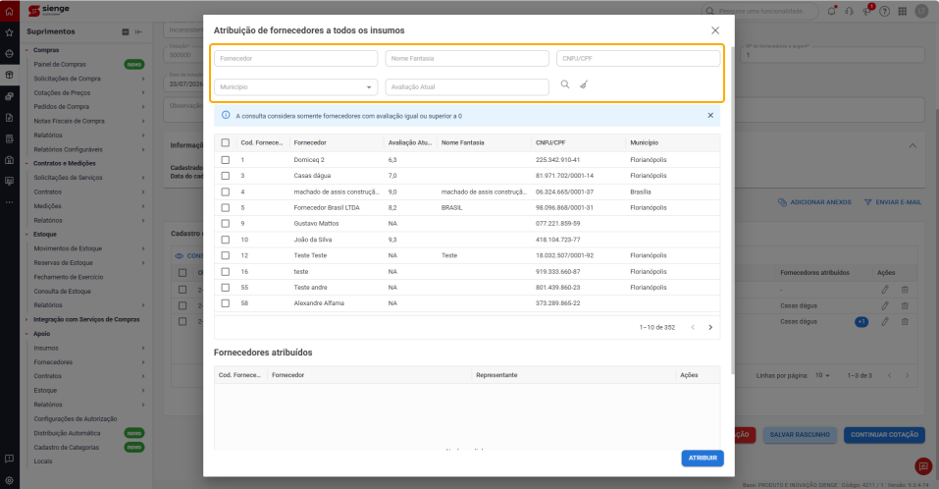The width and height of the screenshot is (939, 489).
Task: Expand Pedidos de Compra submenu
Action: (143, 107)
